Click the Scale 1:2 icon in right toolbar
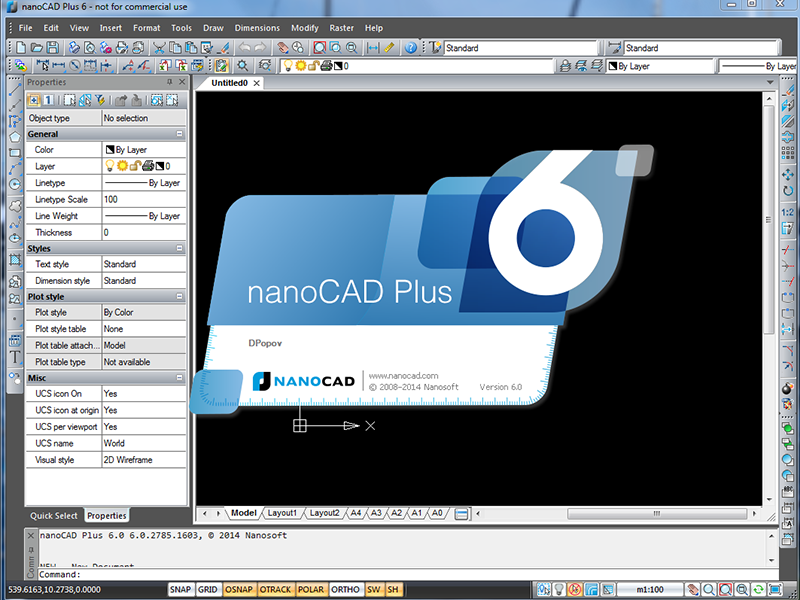 click(788, 212)
